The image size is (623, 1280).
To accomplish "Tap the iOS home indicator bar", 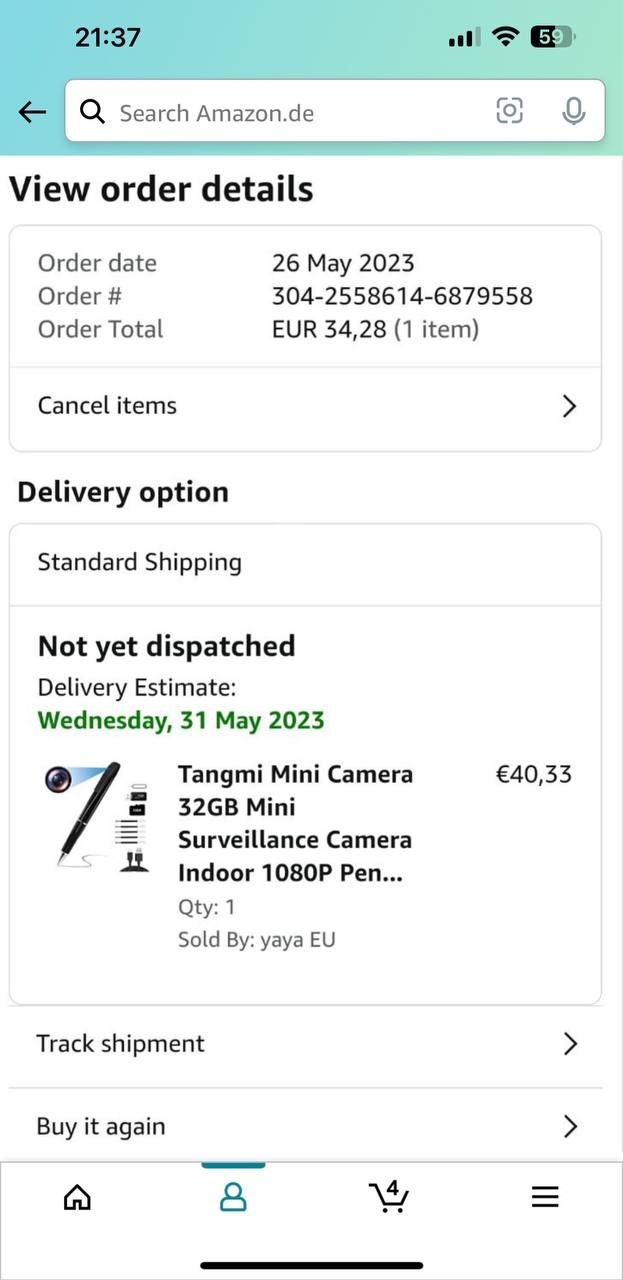I will pos(312,1265).
